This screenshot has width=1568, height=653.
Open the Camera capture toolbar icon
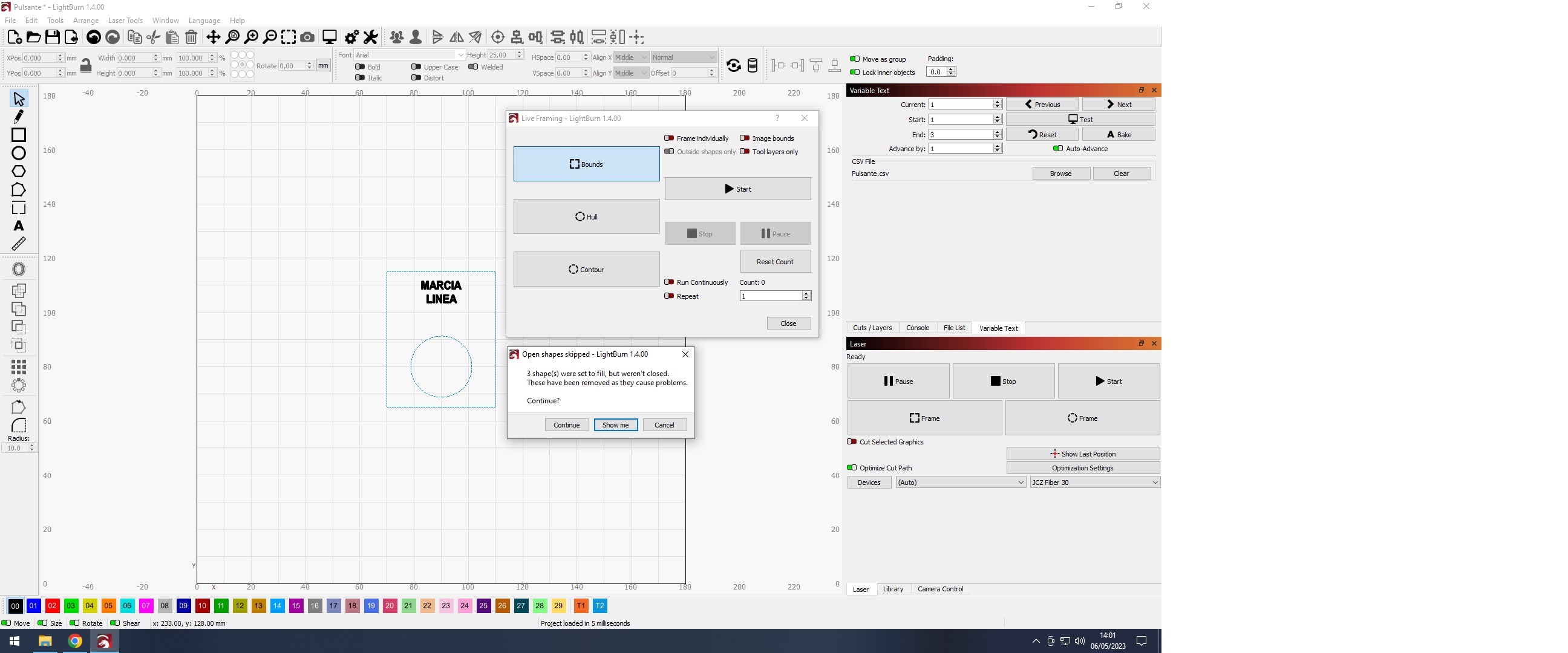[x=307, y=37]
